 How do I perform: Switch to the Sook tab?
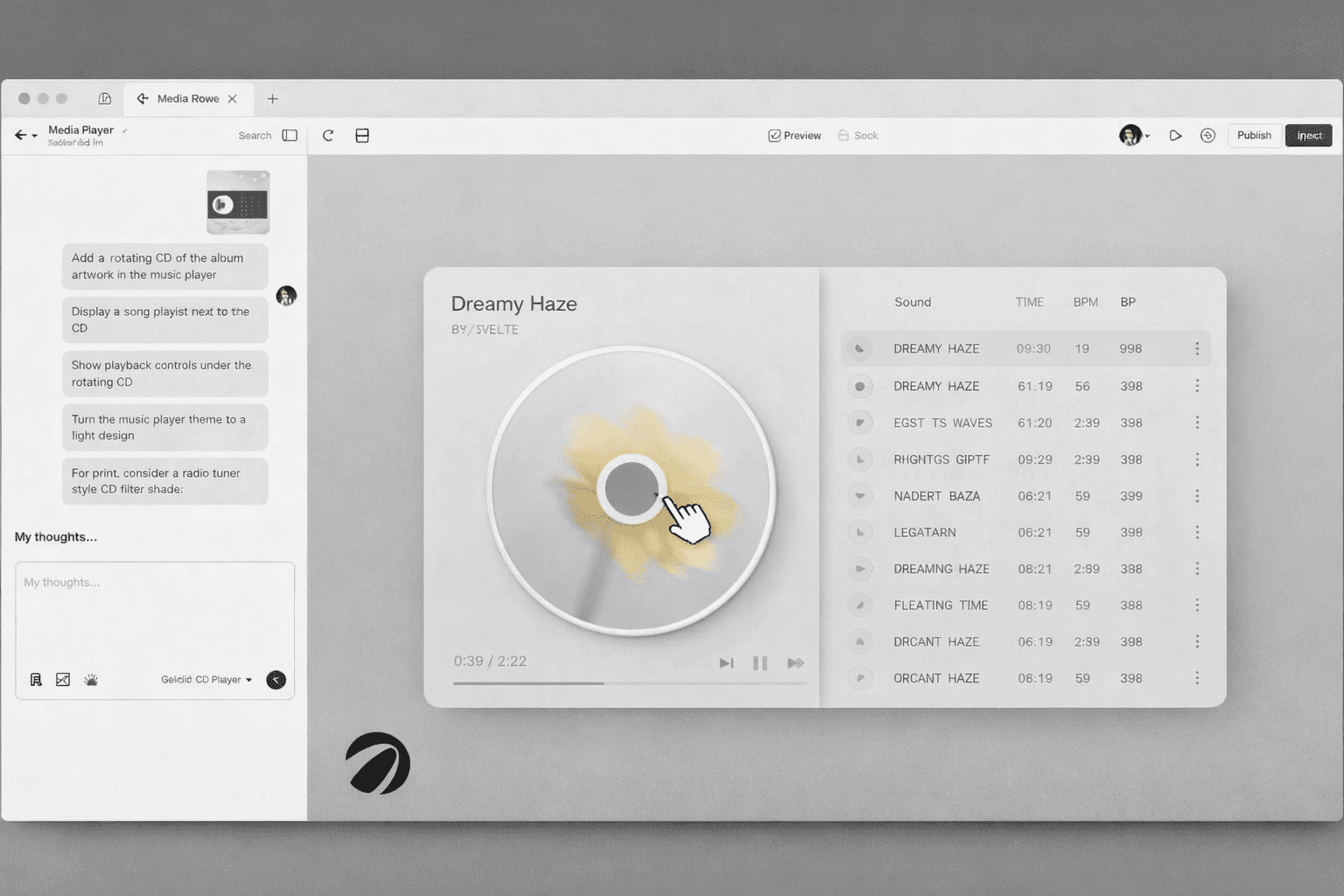(857, 136)
